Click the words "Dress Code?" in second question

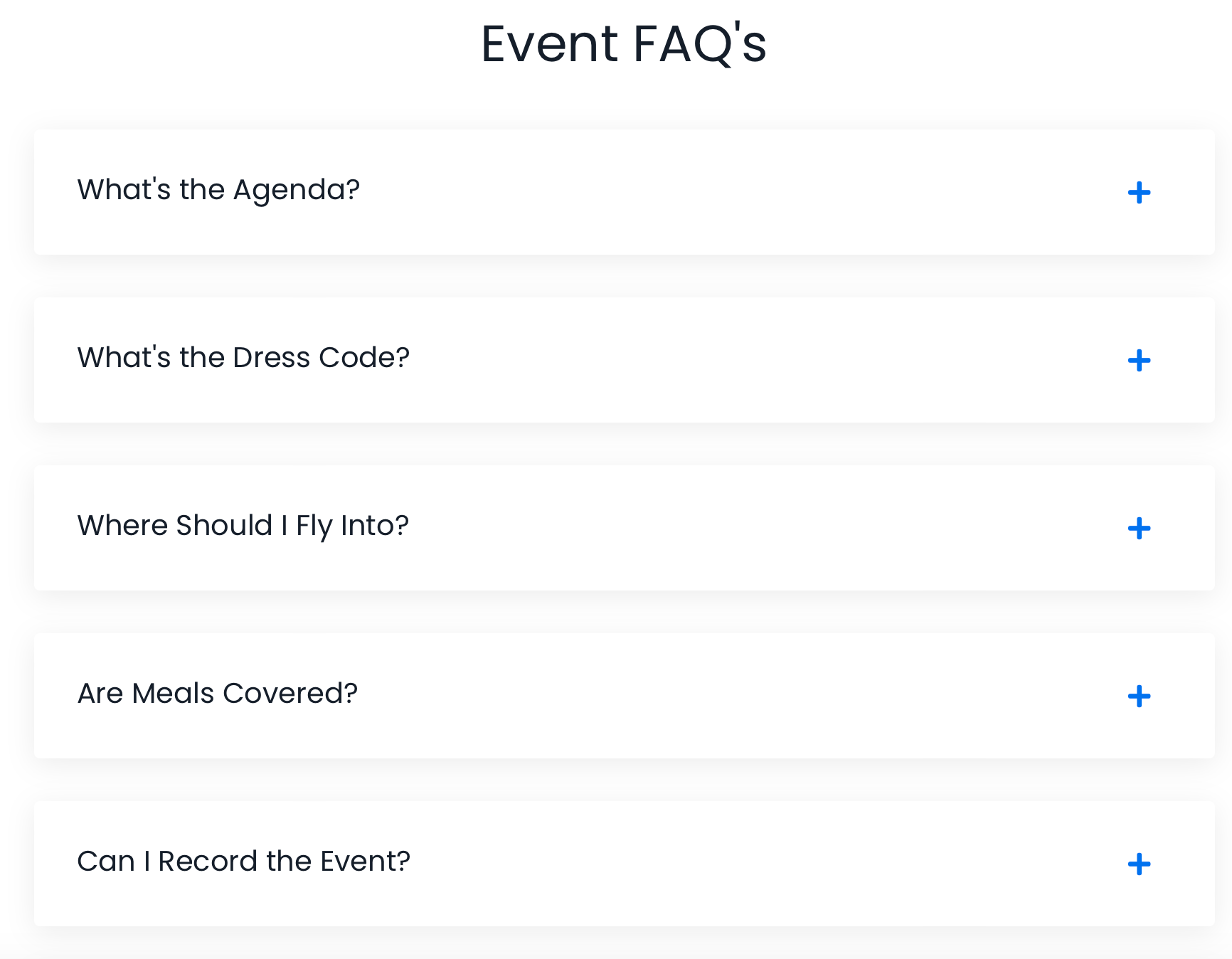coord(322,358)
